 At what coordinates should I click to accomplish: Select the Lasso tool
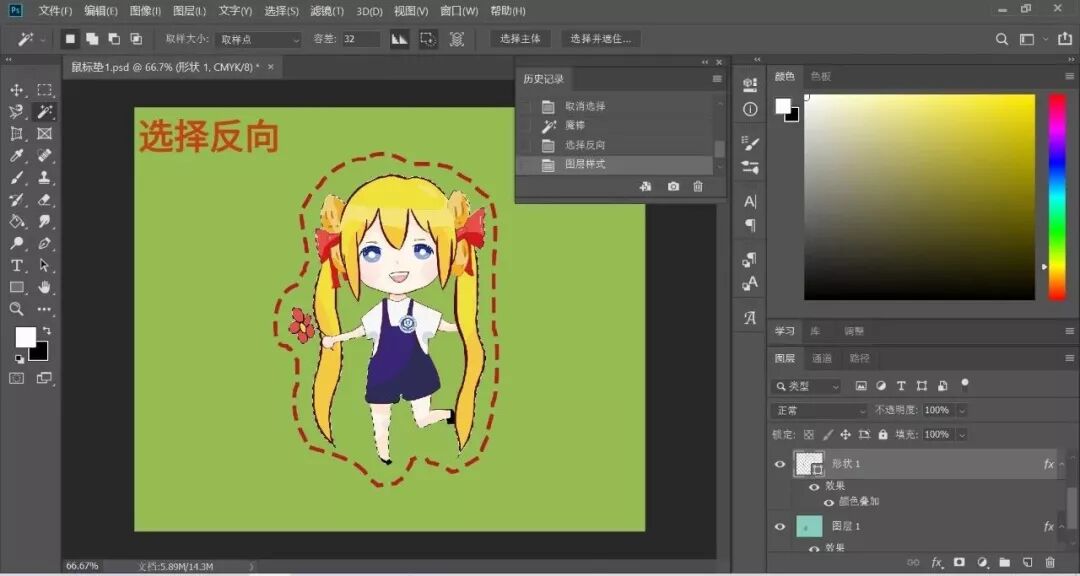(x=17, y=112)
